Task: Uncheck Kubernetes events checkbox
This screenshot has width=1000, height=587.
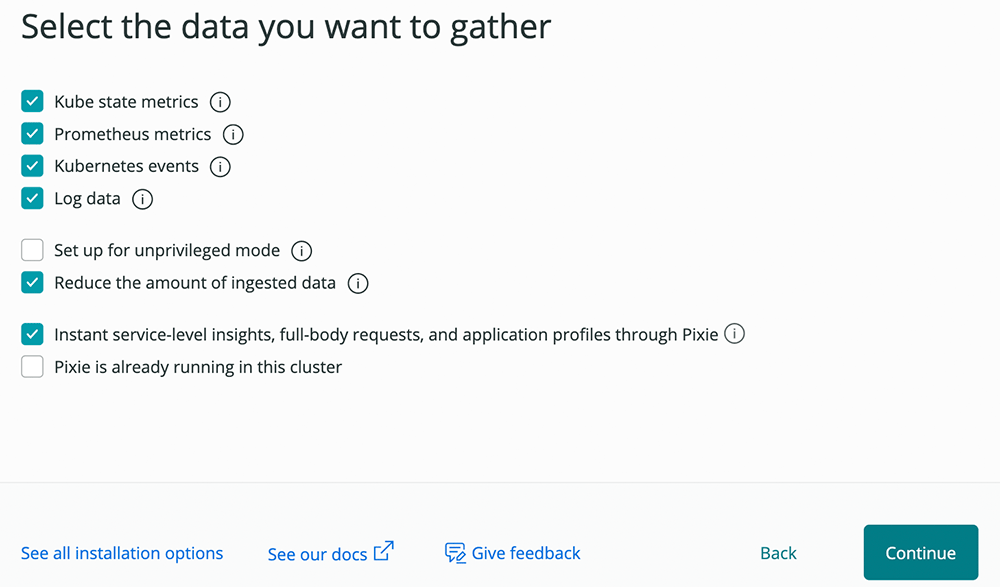Action: coord(32,166)
